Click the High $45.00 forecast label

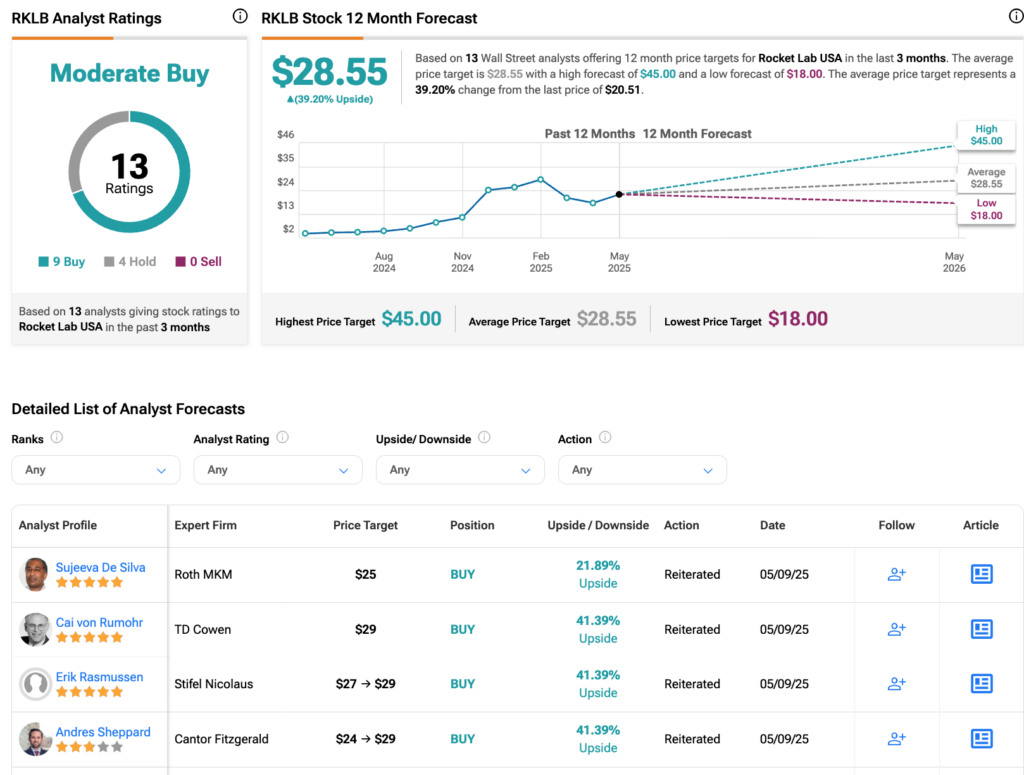click(986, 135)
